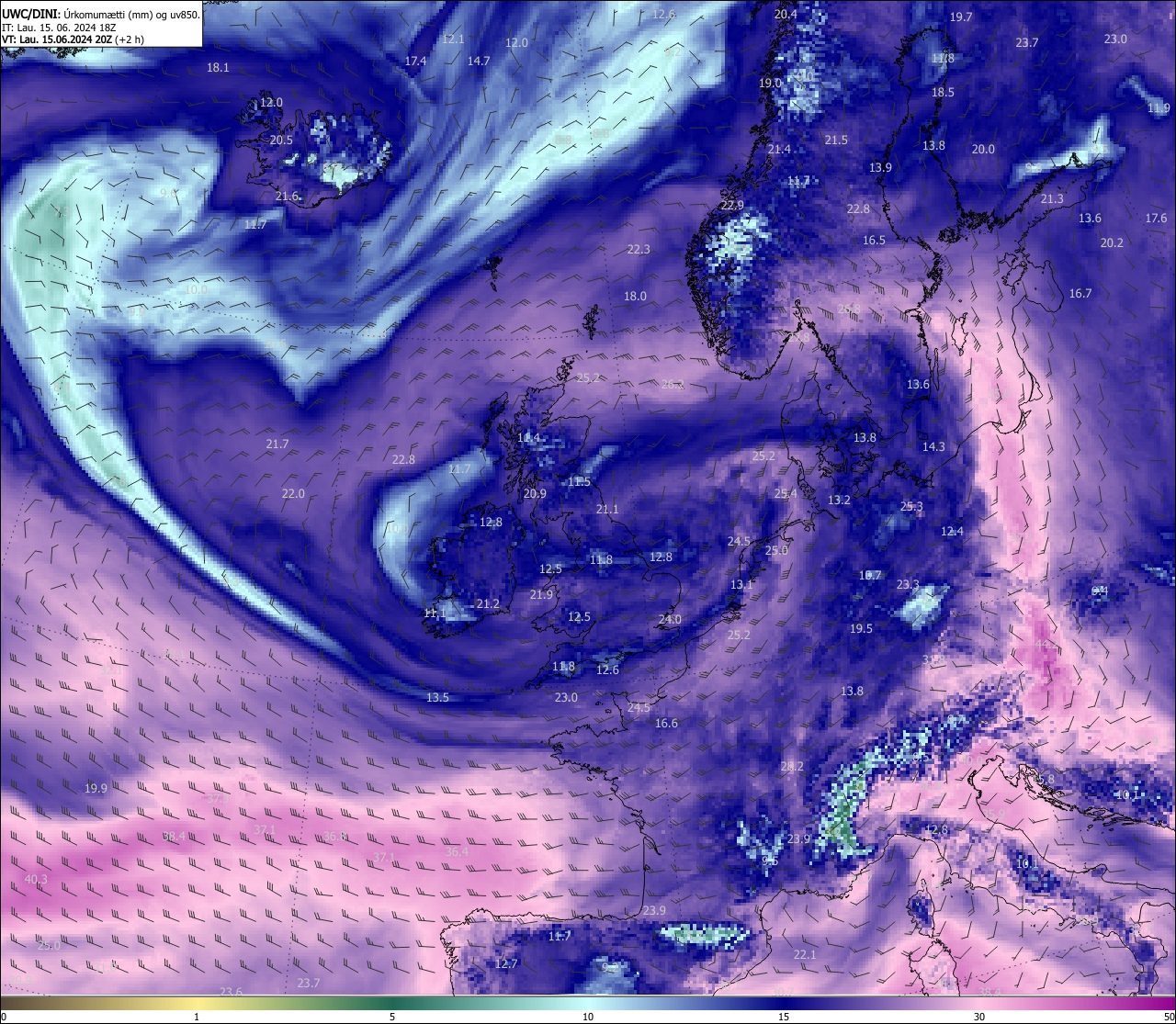Click the 20.4 value label
The height and width of the screenshot is (1024, 1176).
coord(786,15)
